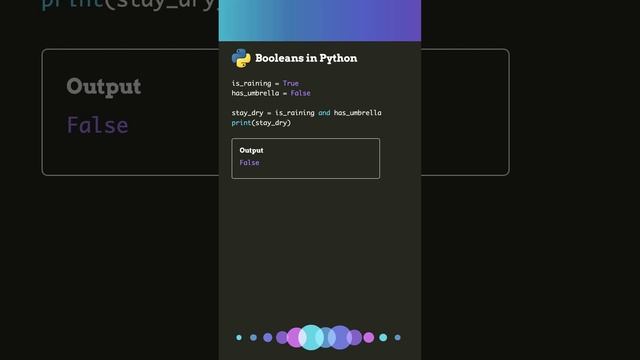640x360 pixels.
Task: Click the large 'False' text in background
Action: (98, 125)
